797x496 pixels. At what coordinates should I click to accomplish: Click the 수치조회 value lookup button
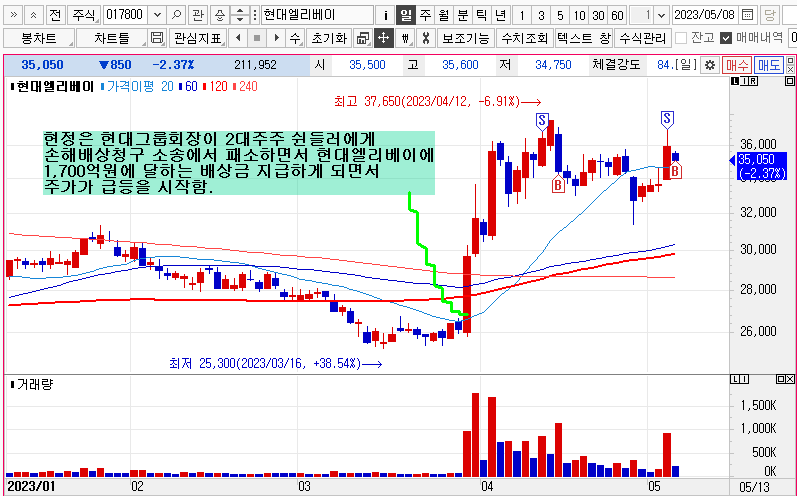(525, 38)
